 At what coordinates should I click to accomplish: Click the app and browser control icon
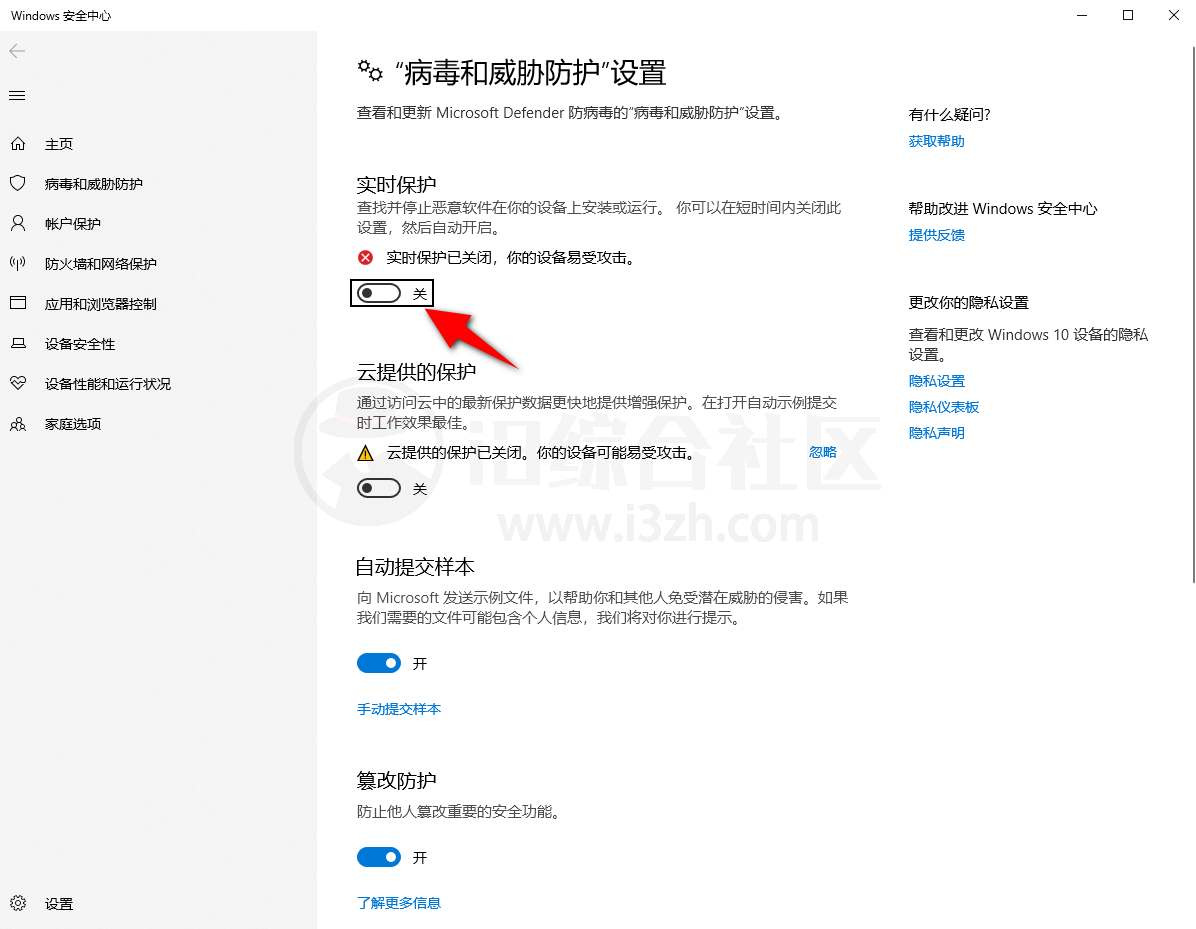(18, 303)
